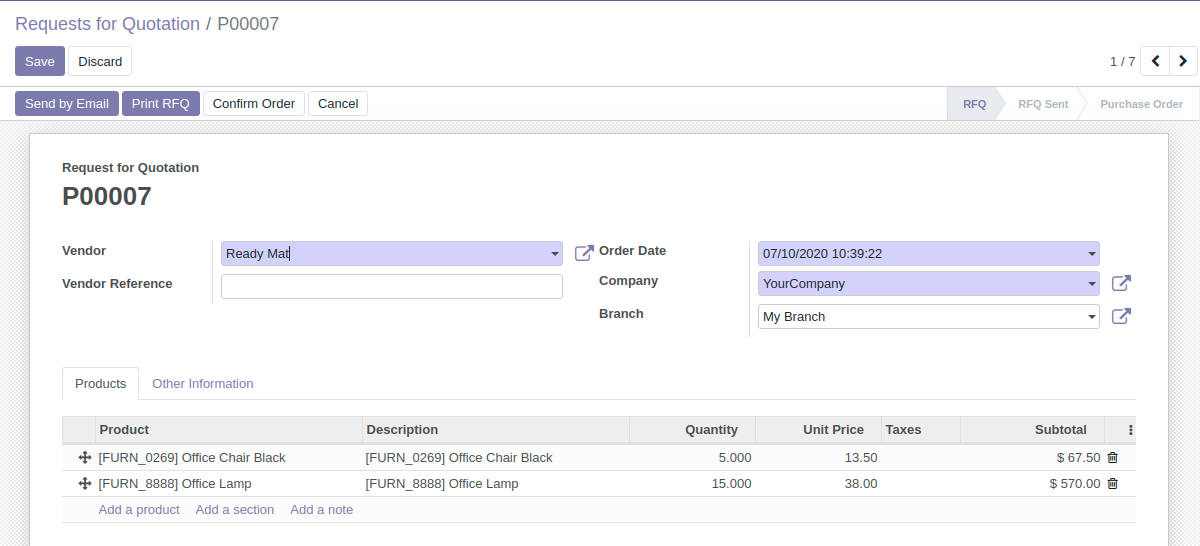Open Requests for Quotation breadcrumb
The image size is (1200, 546).
[x=107, y=24]
